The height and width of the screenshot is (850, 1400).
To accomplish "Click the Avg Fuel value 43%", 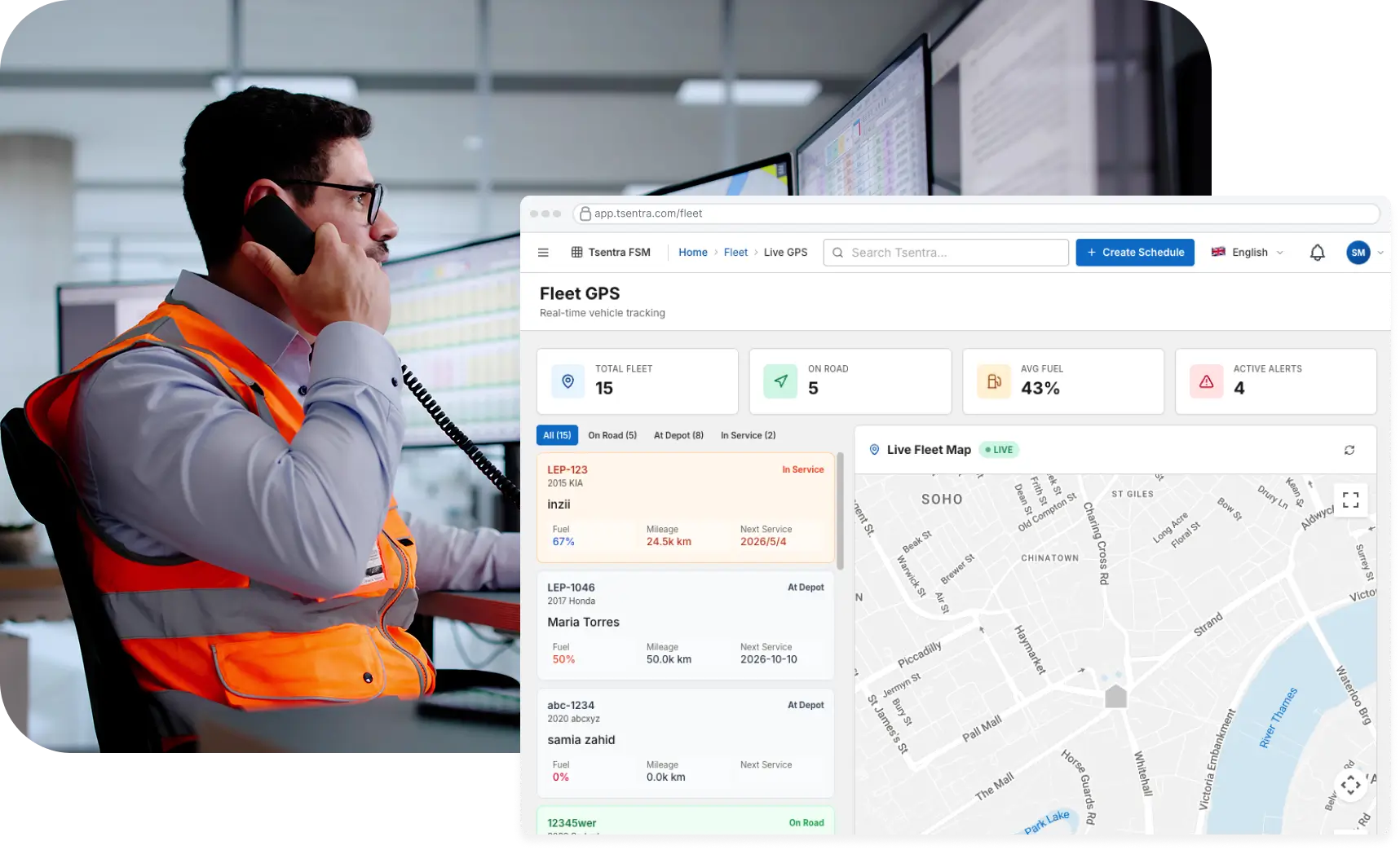I will pos(1040,389).
